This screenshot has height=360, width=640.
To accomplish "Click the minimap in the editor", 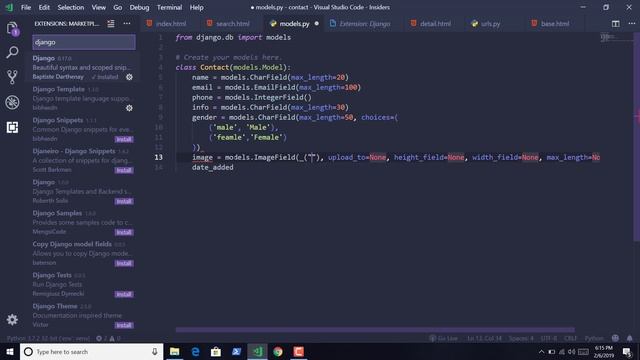I will [616, 38].
